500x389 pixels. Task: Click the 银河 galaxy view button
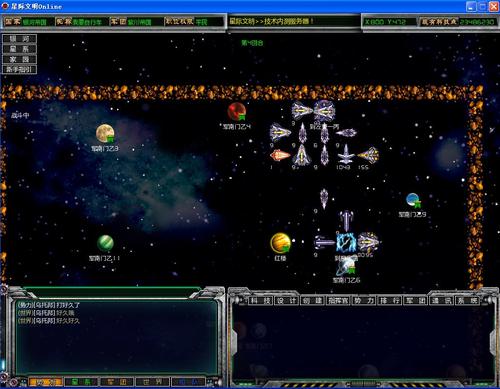point(19,39)
